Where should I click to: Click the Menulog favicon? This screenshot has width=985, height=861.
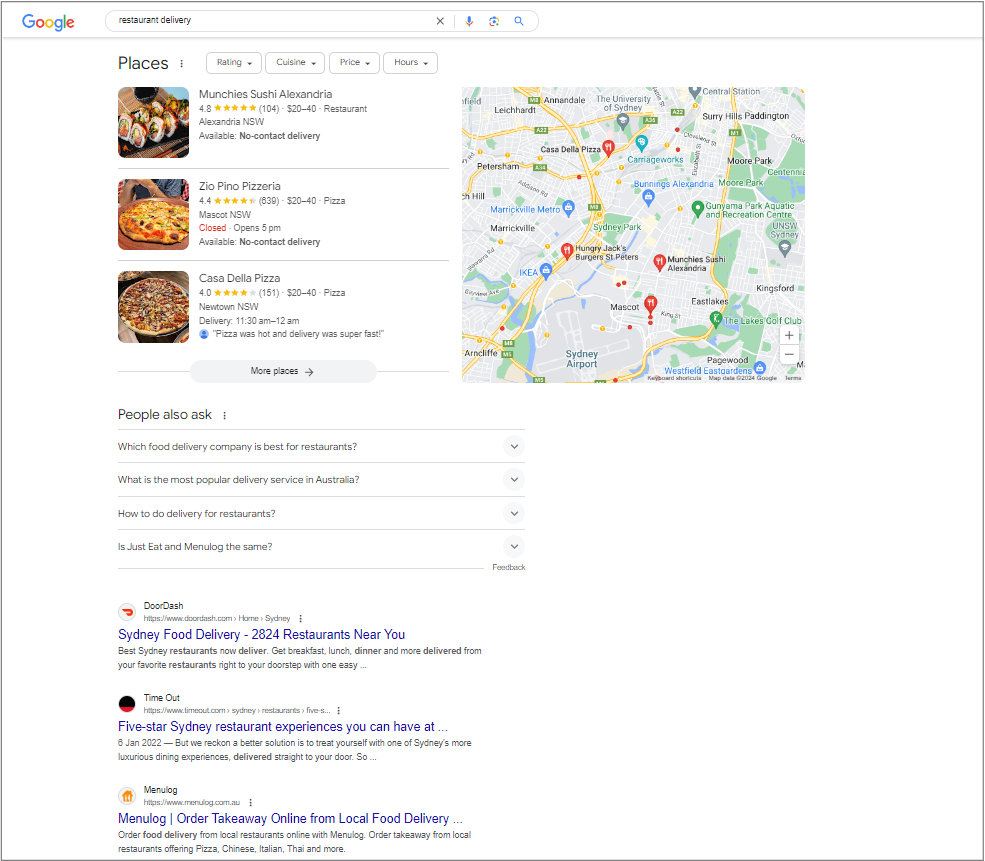point(127,796)
